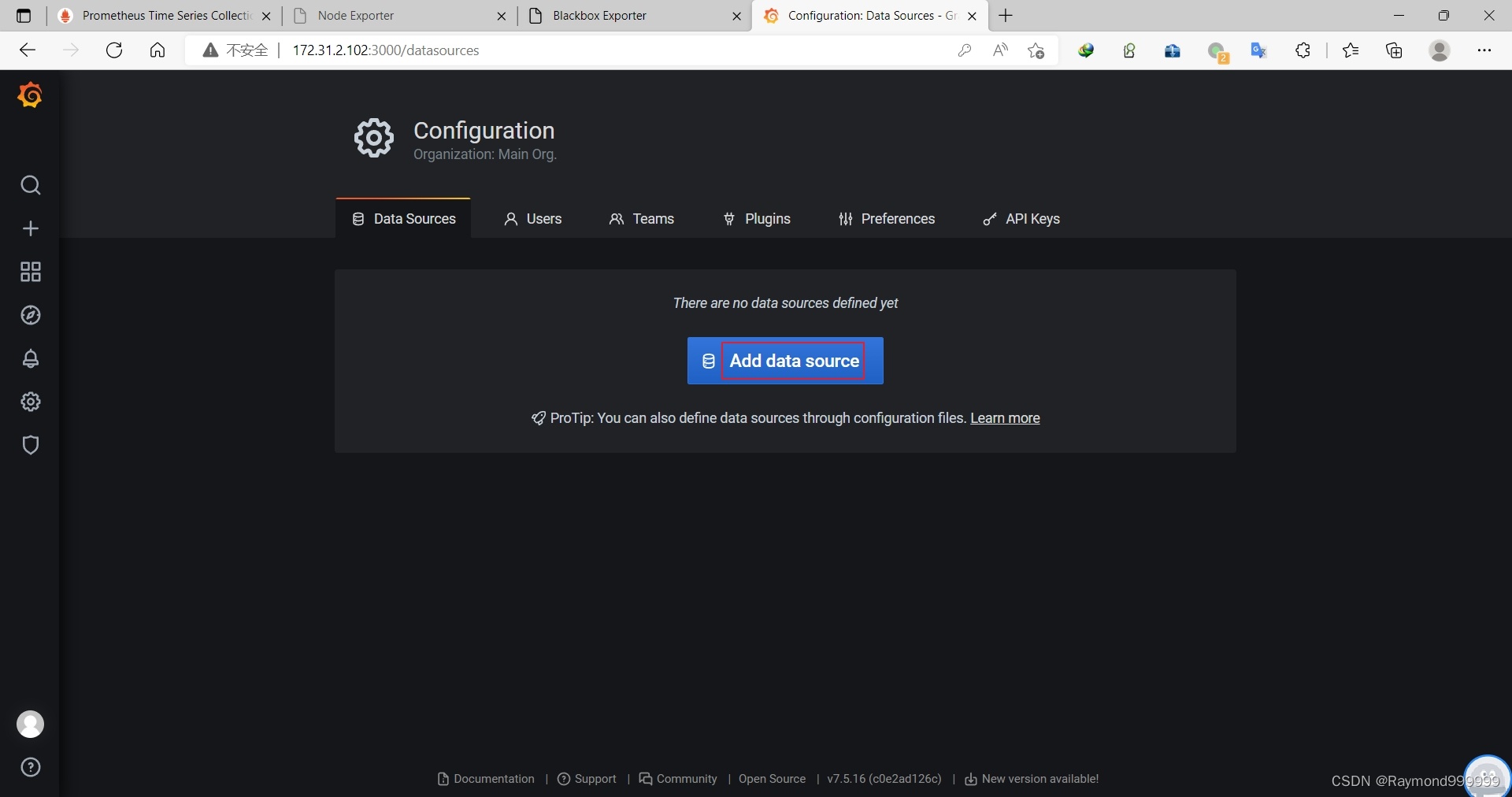Screen dimensions: 1512x797
Task: Open the Documentation footer link
Action: pos(486,779)
